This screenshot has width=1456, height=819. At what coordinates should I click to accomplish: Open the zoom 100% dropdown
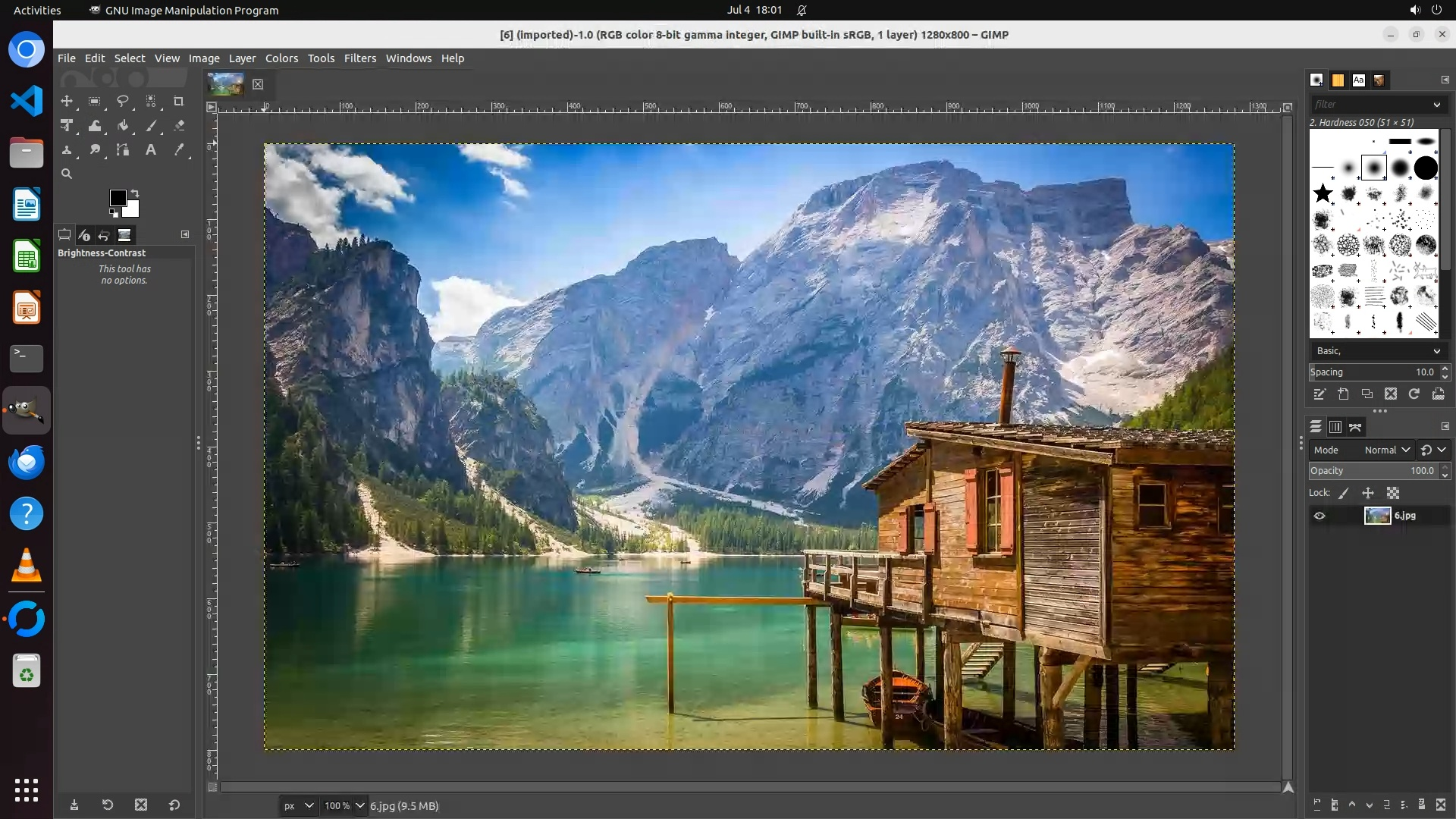359,805
